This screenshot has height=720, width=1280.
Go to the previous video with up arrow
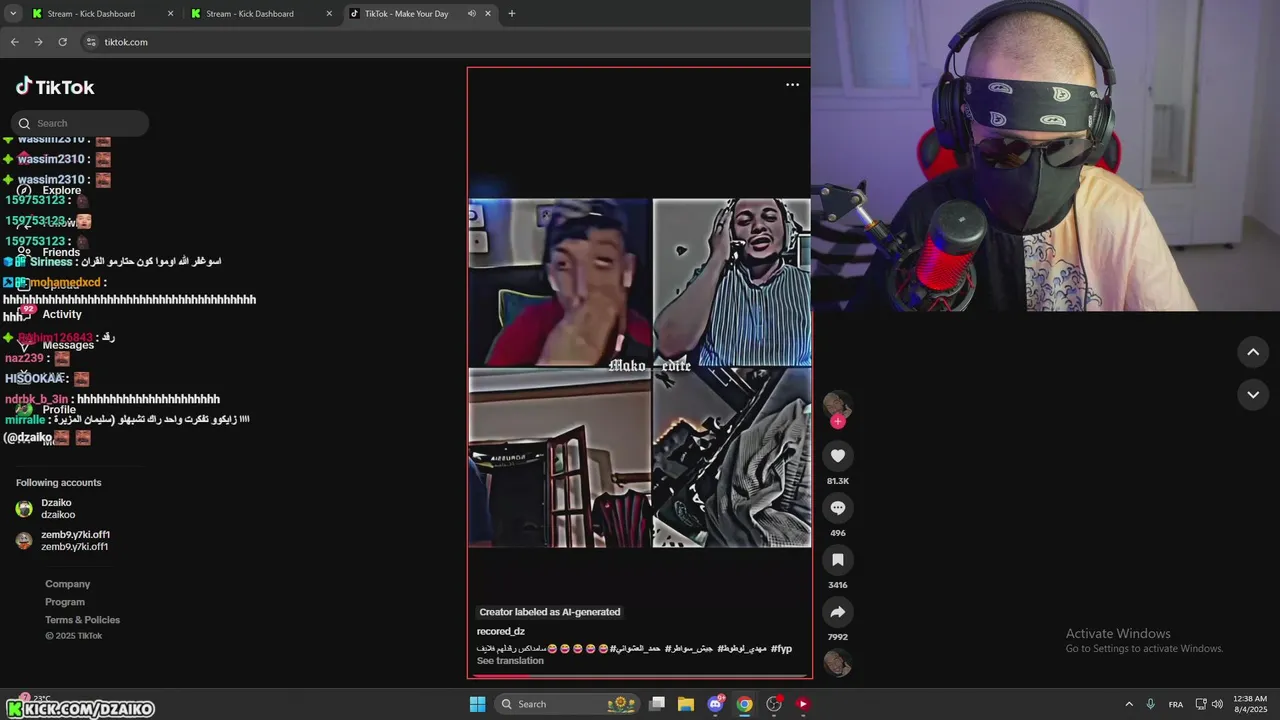click(x=1253, y=352)
